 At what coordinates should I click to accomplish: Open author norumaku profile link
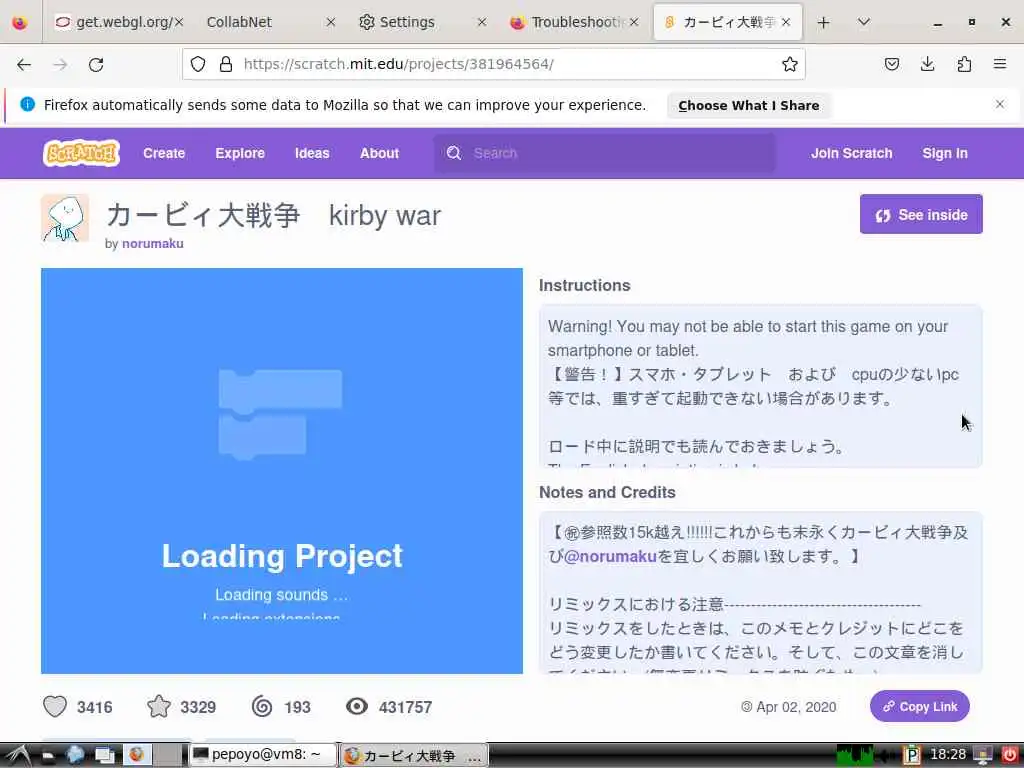click(153, 244)
